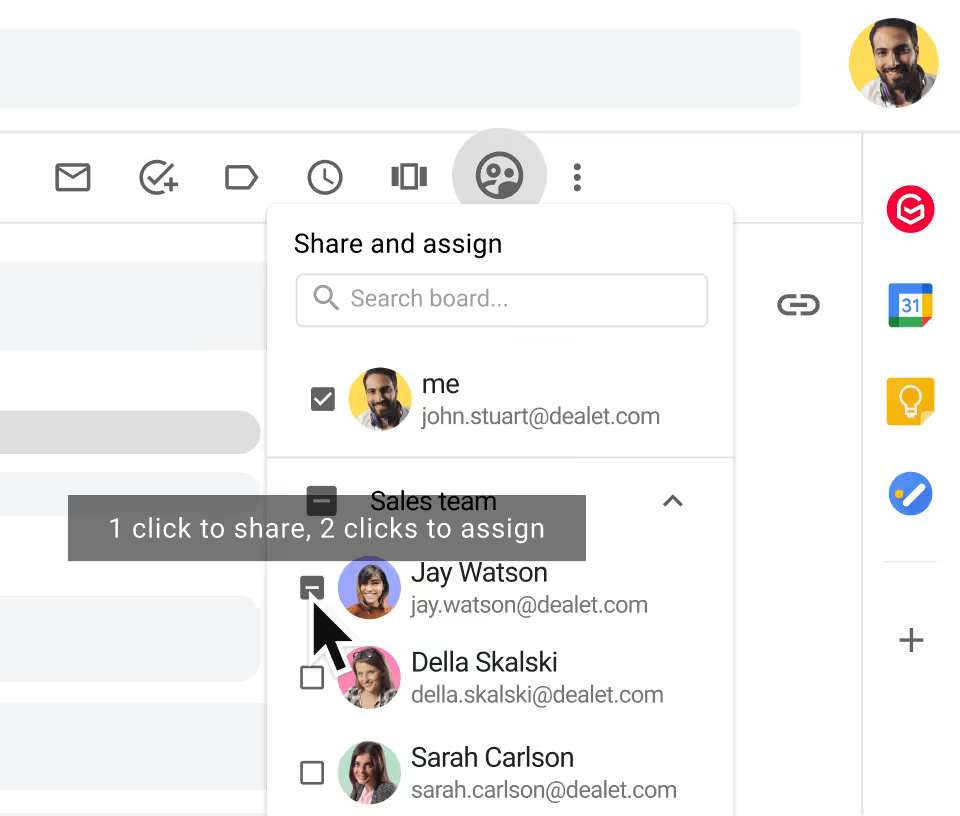Select the name 'Sarah Carlson'
Screen dimensions: 960x816
tap(492, 758)
